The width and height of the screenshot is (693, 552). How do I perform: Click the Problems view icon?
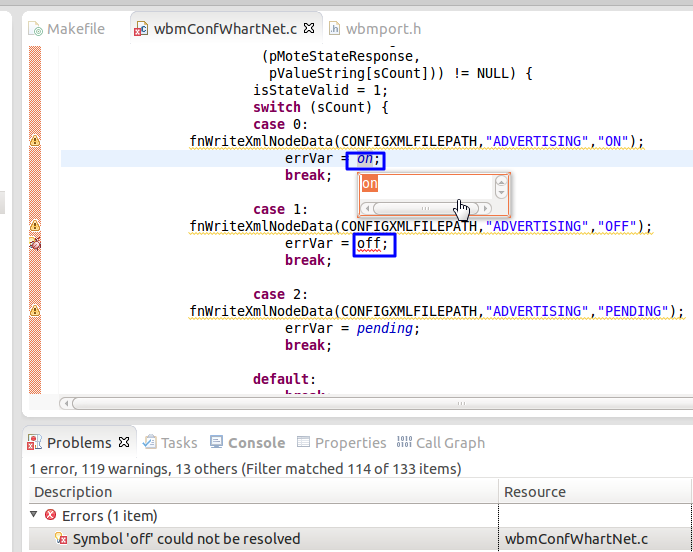34,442
